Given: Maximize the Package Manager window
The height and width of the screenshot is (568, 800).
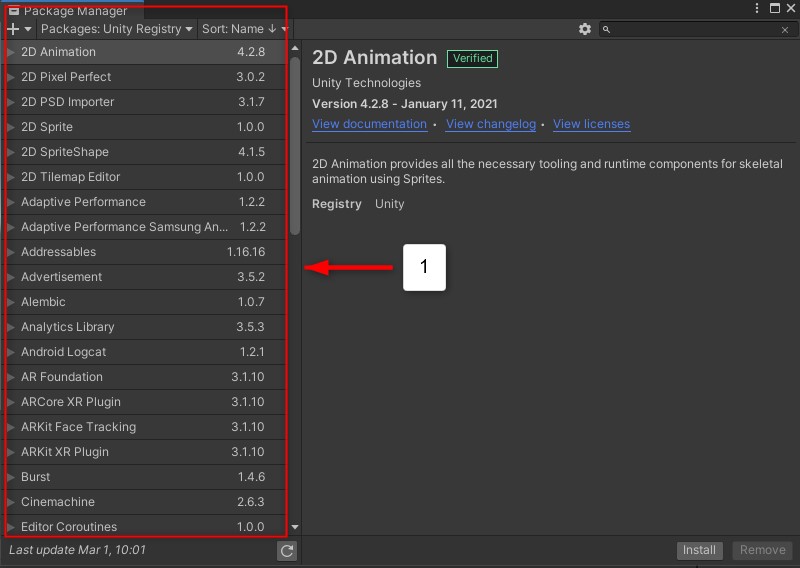Looking at the screenshot, I should pos(774,8).
